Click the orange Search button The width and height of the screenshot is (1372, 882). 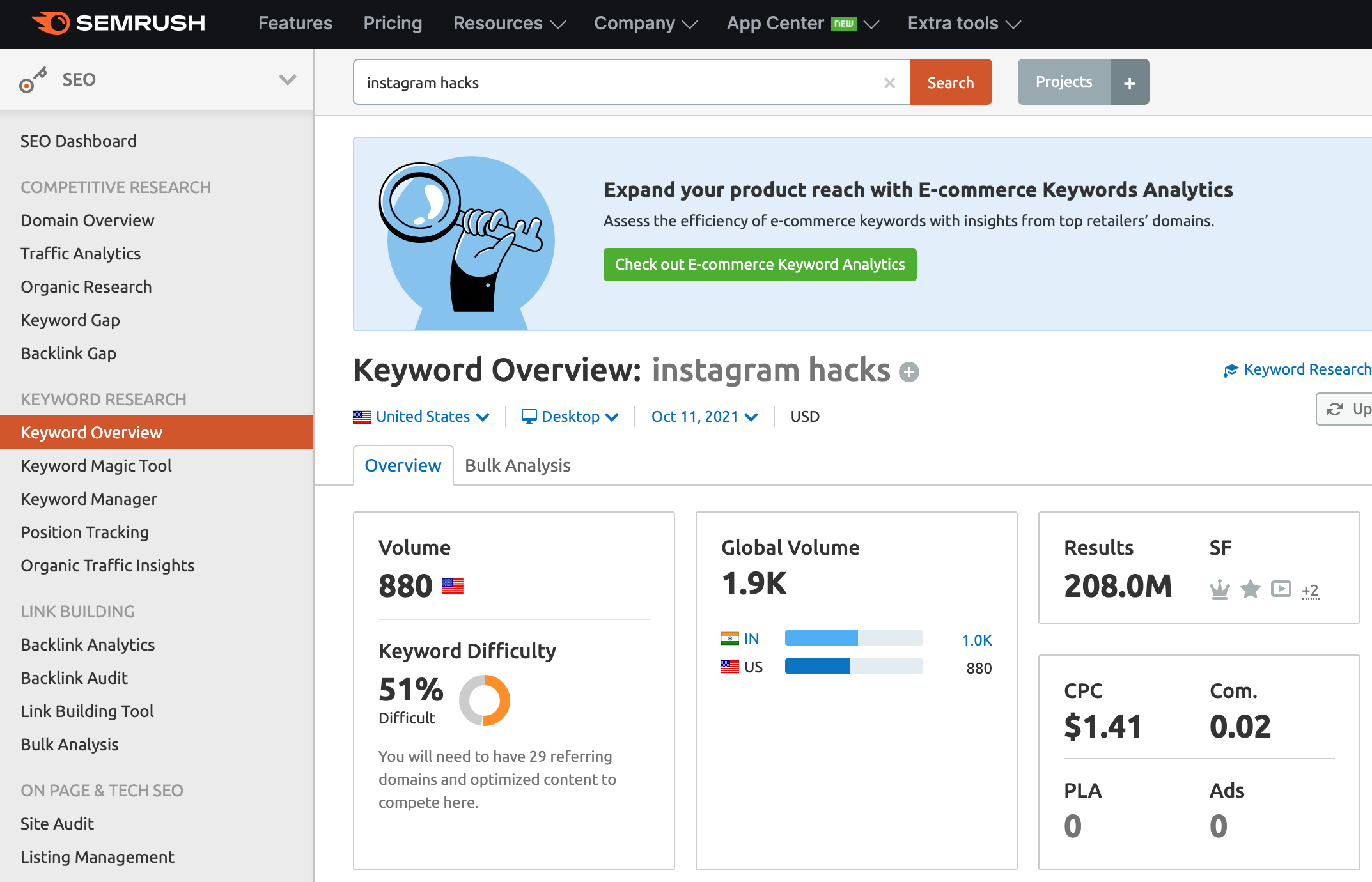pyautogui.click(x=951, y=82)
